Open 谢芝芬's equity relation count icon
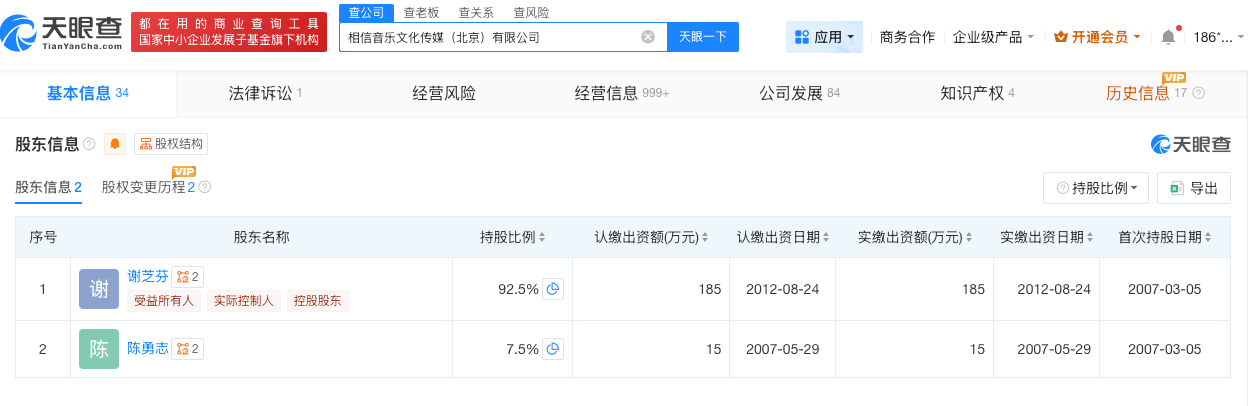The image size is (1248, 406). (x=187, y=277)
